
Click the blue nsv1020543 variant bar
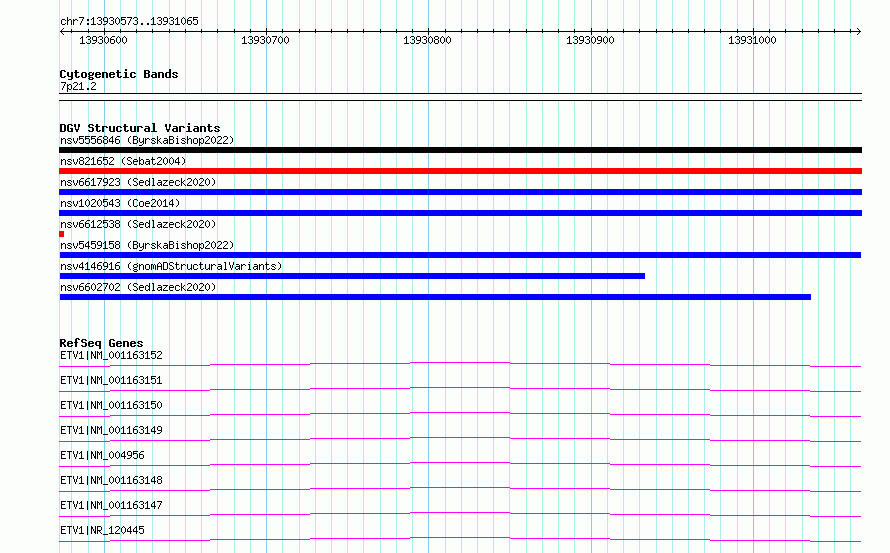(x=460, y=213)
